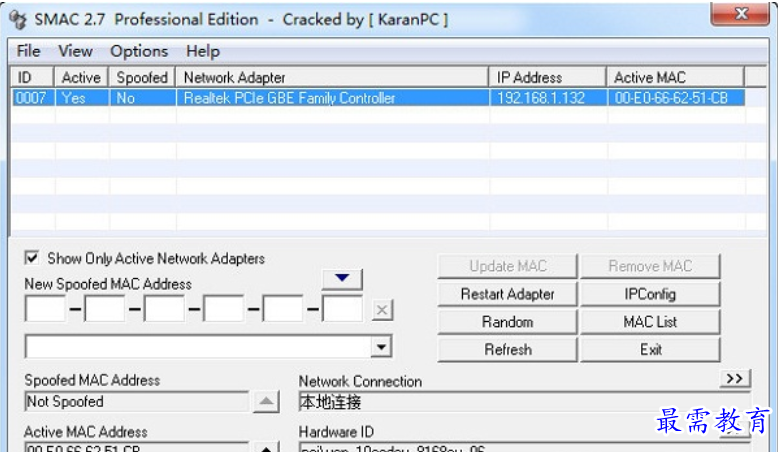Restart the adapter with Restart Adapter
Image resolution: width=778 pixels, height=452 pixels.
point(508,294)
